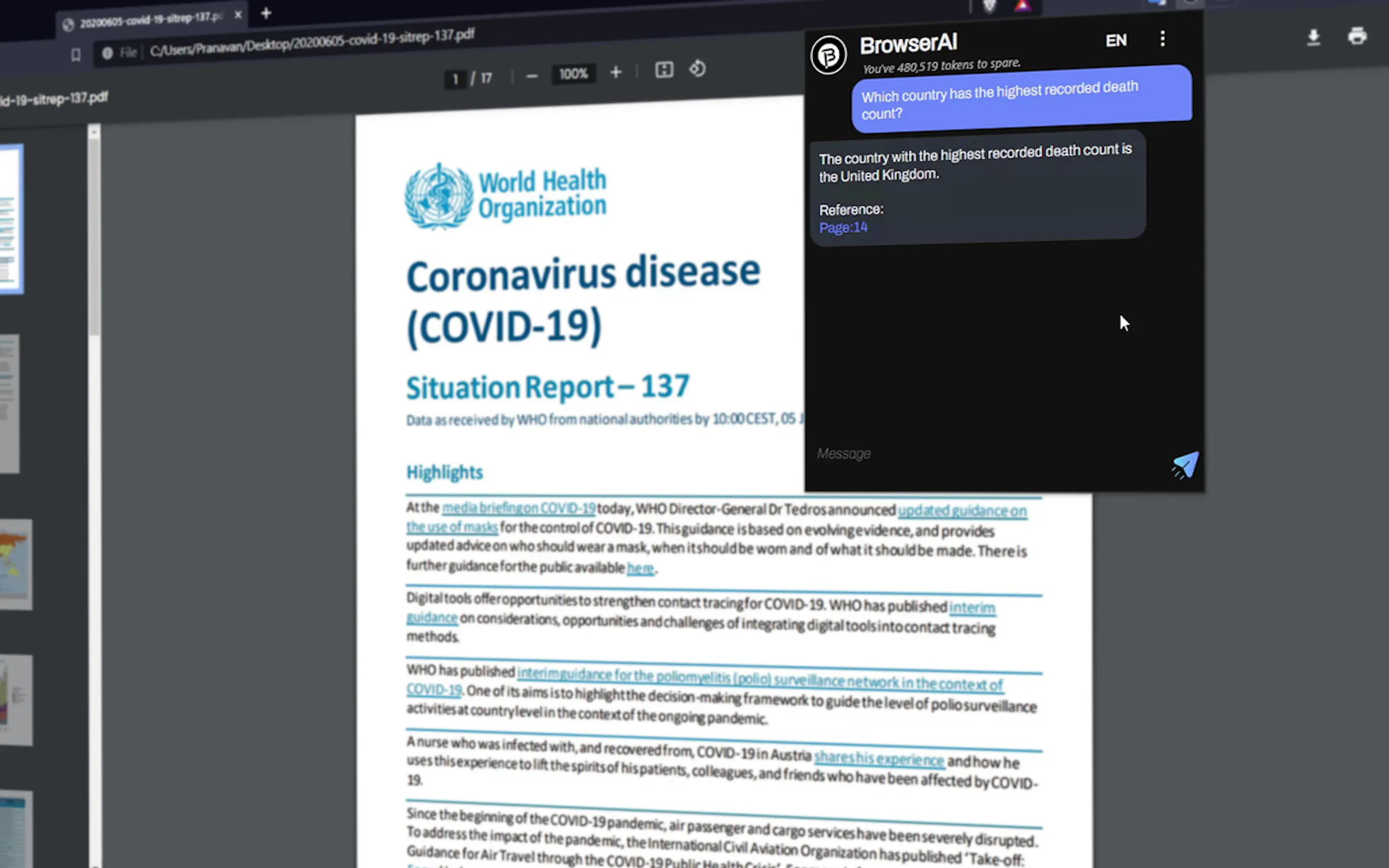The width and height of the screenshot is (1389, 868).
Task: Click the BrowserAI logo icon
Action: 828,55
